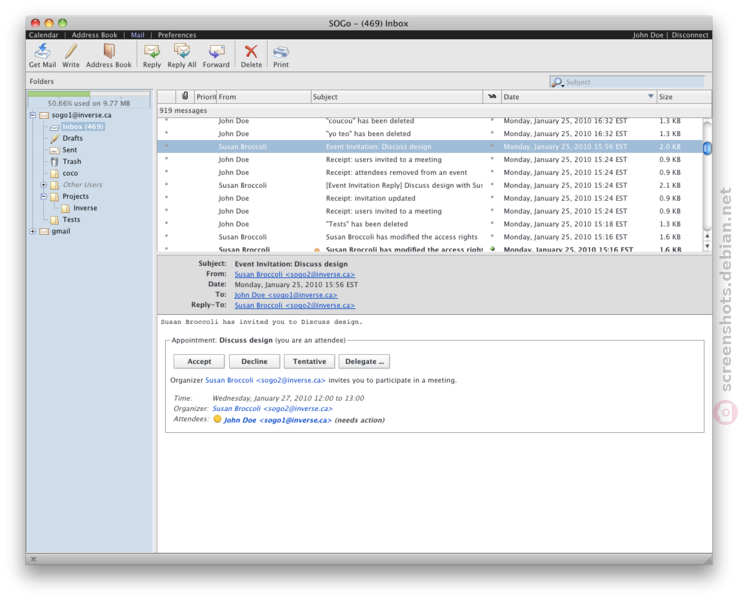Viewport: 738px width, 600px height.
Task: Click the Priority column header
Action: point(206,96)
